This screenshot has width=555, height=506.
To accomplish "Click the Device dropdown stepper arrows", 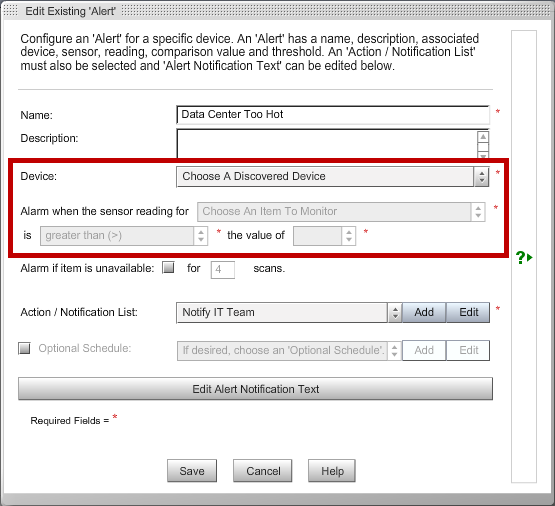I will point(481,176).
